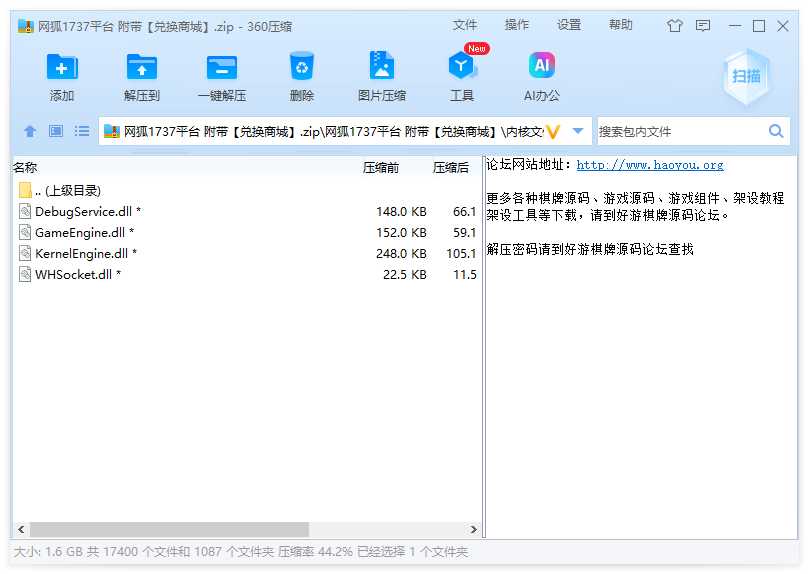Click the search magnifier icon

[x=776, y=131]
